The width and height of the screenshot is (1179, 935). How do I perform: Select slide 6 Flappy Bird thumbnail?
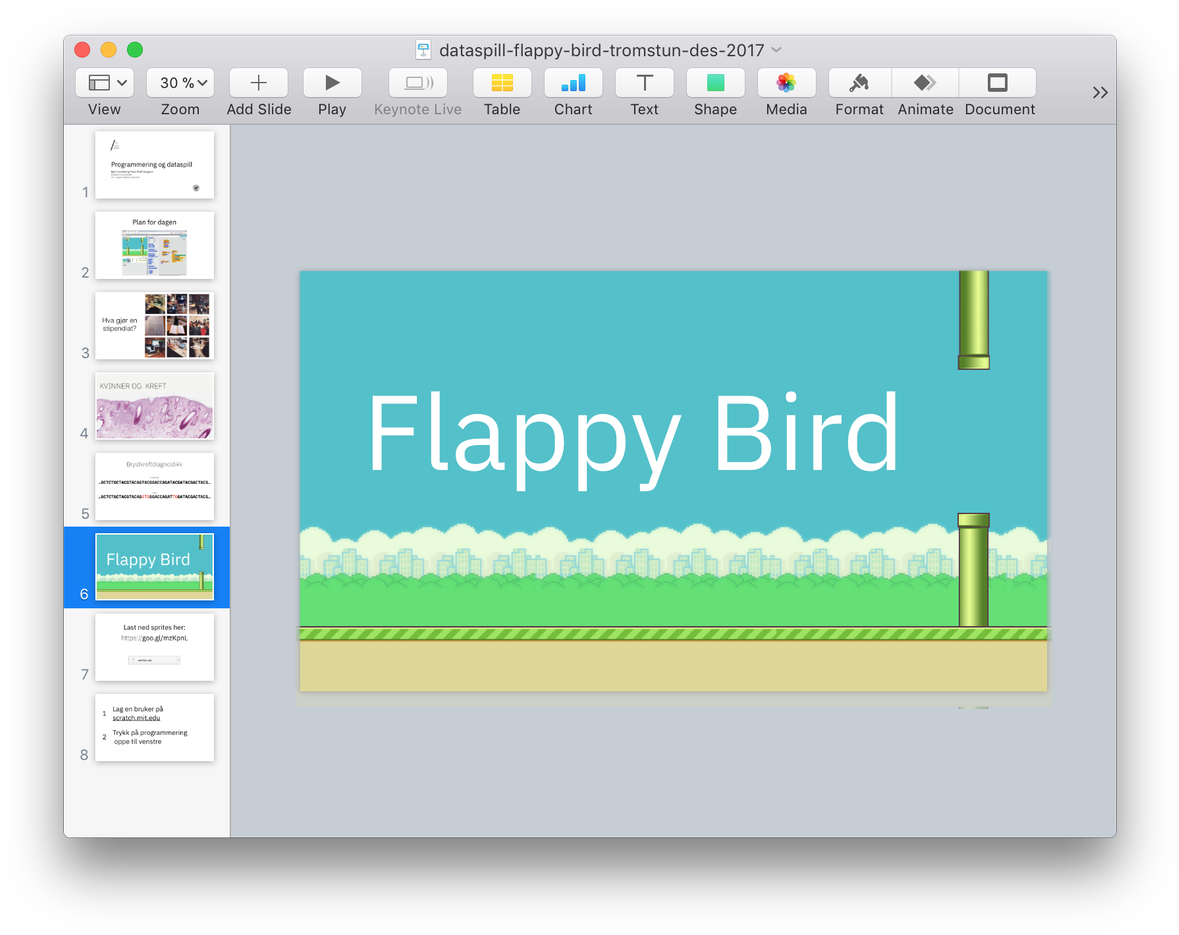point(154,566)
